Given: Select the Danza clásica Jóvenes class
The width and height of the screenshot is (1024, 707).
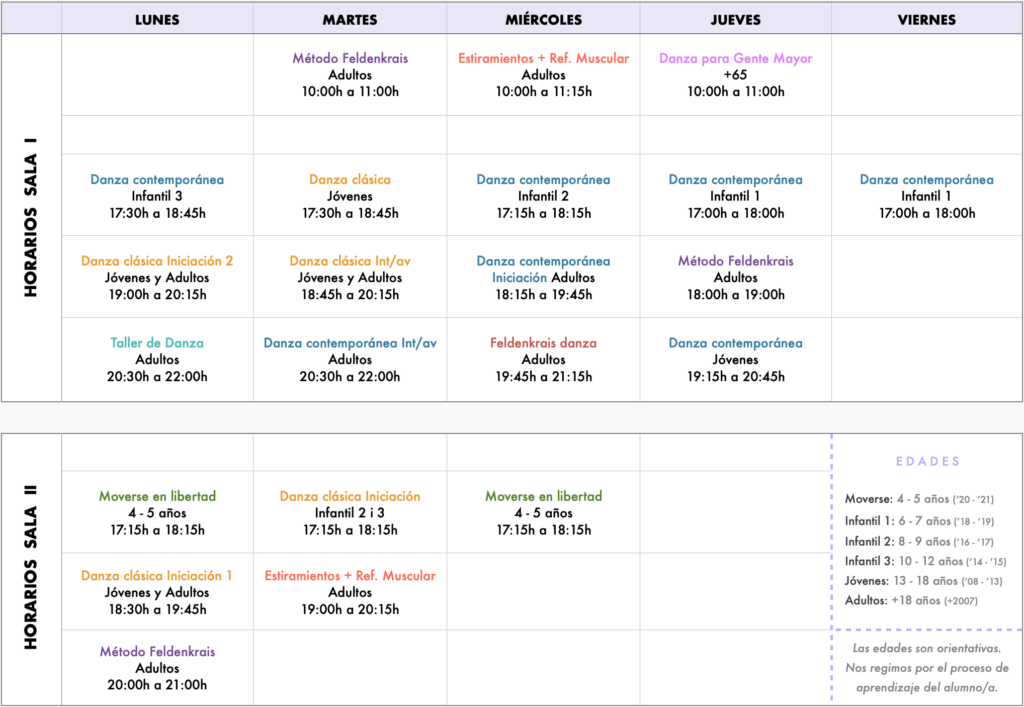Looking at the screenshot, I should click(350, 180).
